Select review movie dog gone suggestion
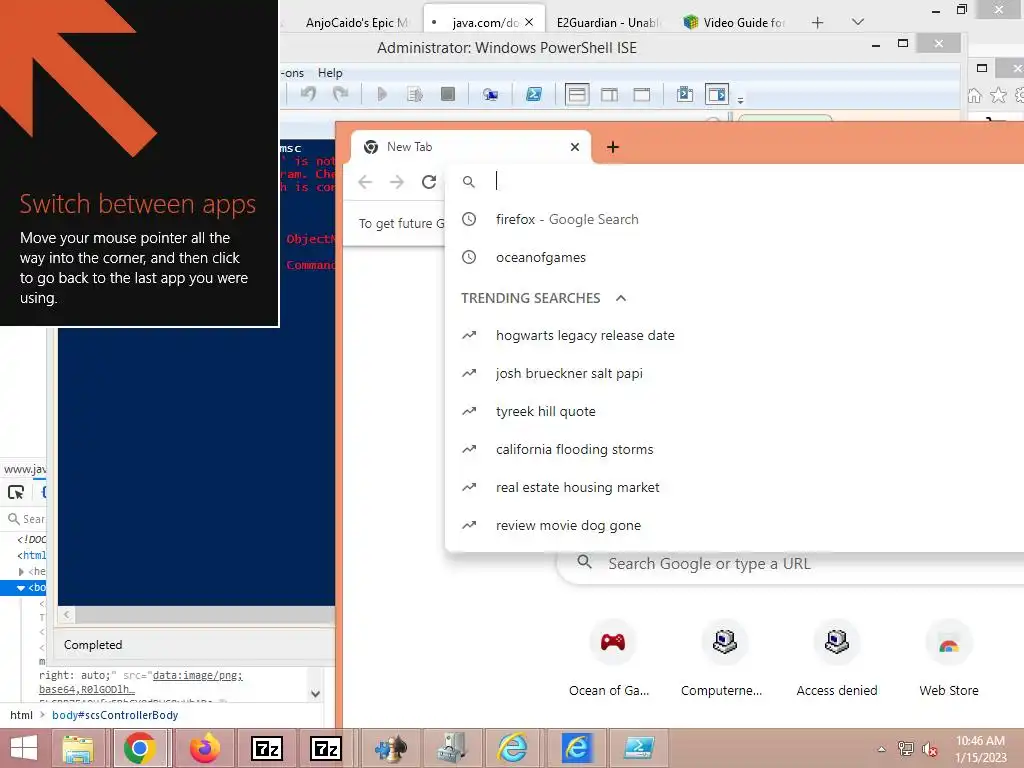 734,525
